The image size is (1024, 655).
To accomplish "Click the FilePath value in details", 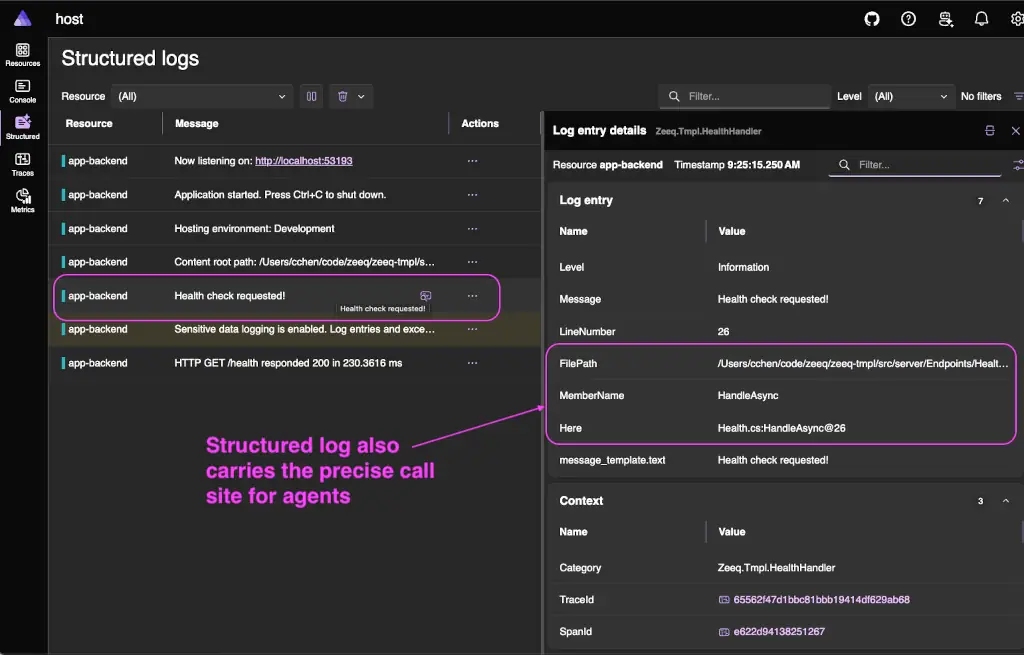I will coord(863,363).
